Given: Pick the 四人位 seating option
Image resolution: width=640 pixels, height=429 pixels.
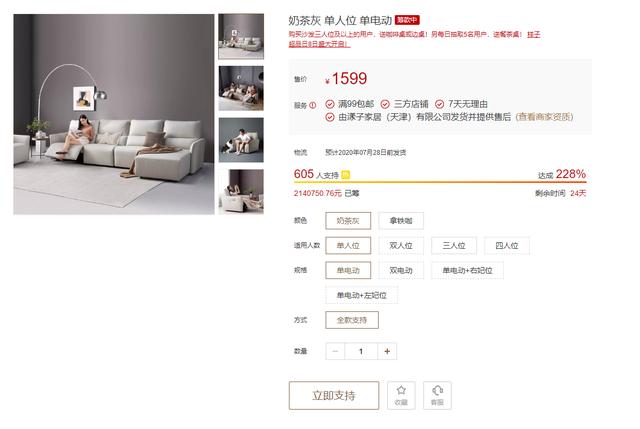Looking at the screenshot, I should coord(507,246).
